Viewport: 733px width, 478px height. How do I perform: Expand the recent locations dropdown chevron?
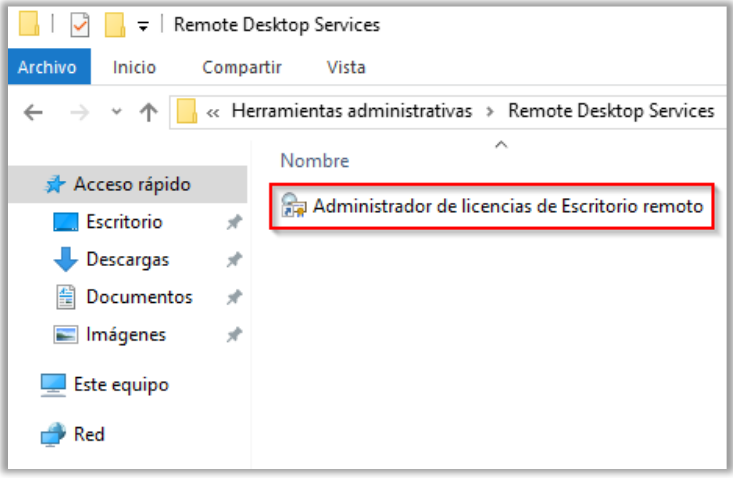coord(116,112)
